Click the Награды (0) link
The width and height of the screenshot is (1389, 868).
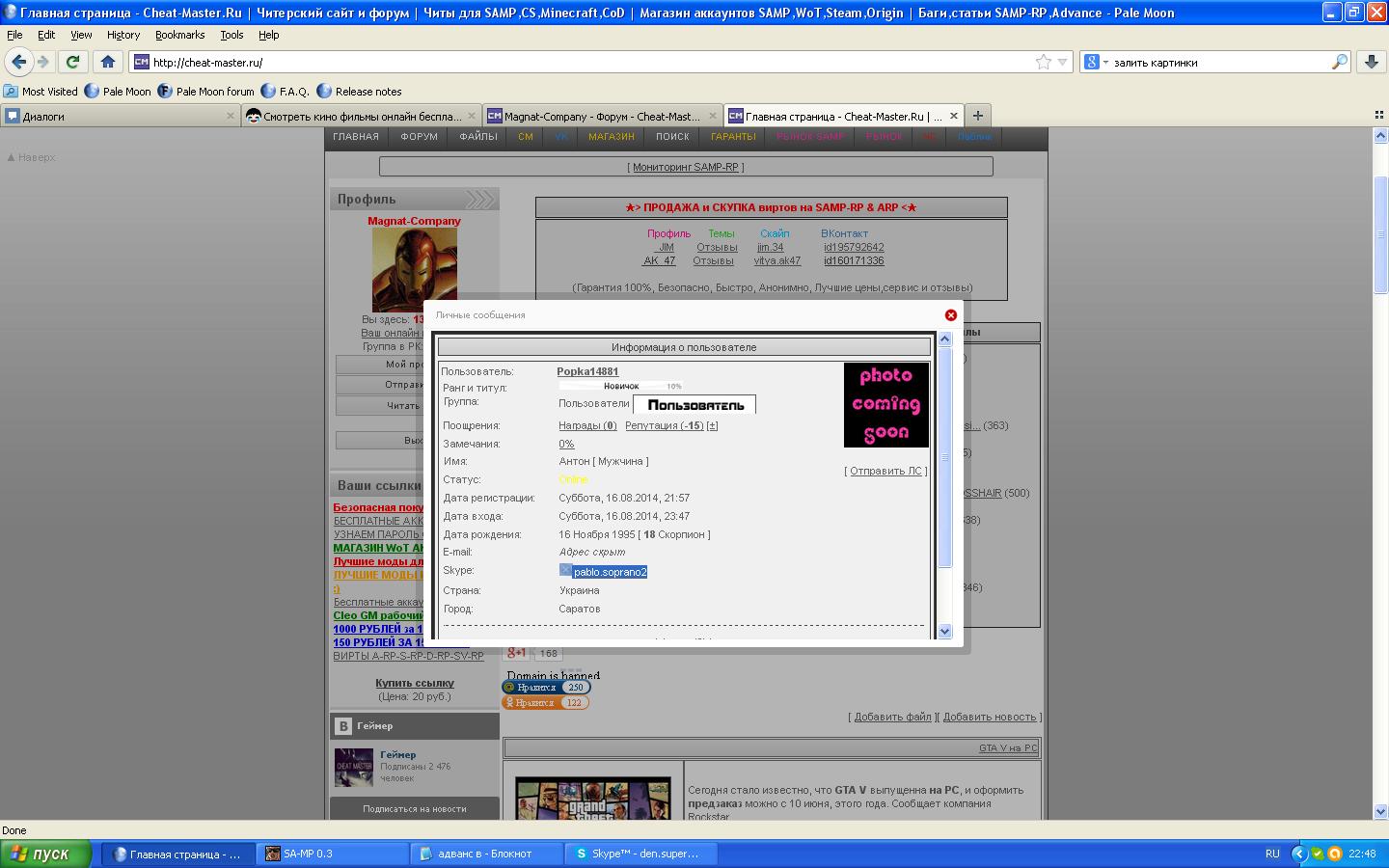[x=587, y=425]
